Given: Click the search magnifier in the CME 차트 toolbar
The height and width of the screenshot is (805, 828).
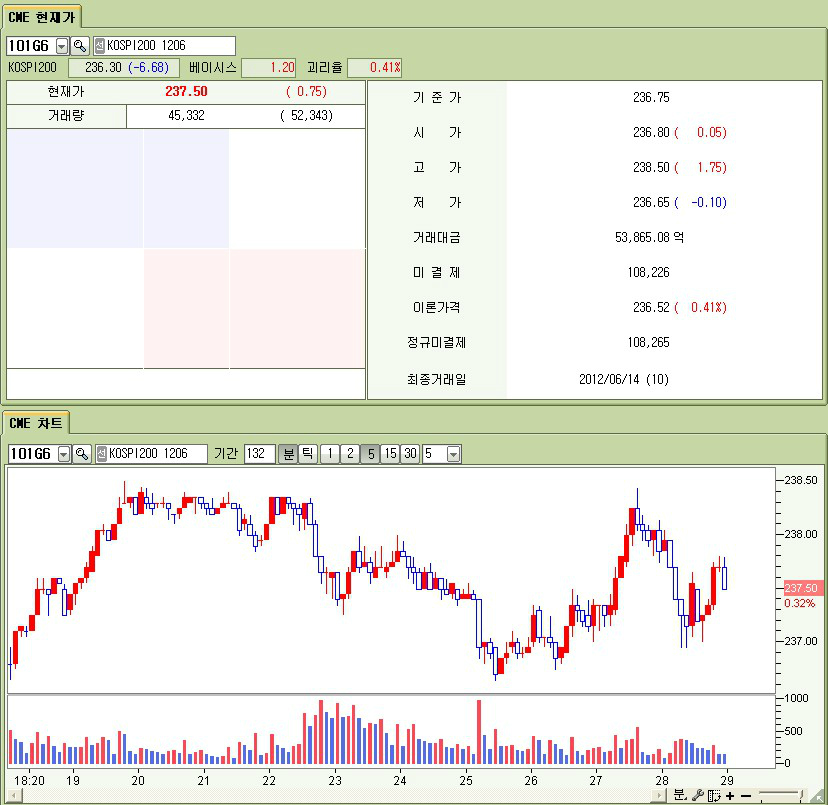Looking at the screenshot, I should click(82, 454).
